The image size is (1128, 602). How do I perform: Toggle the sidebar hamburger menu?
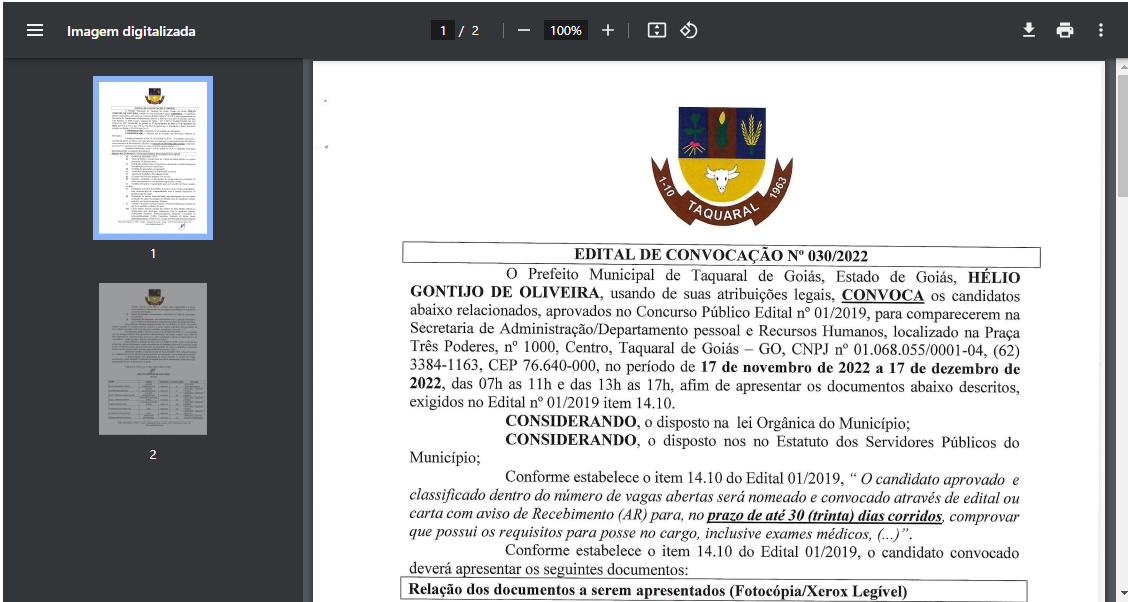(35, 31)
